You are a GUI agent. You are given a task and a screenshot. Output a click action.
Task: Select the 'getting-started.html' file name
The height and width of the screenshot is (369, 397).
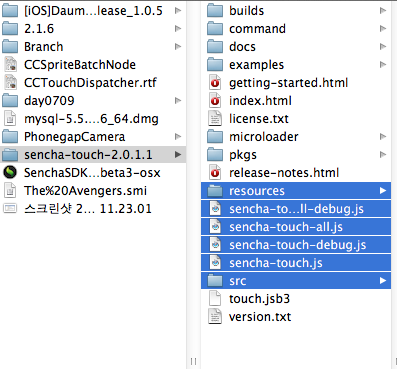coord(289,83)
